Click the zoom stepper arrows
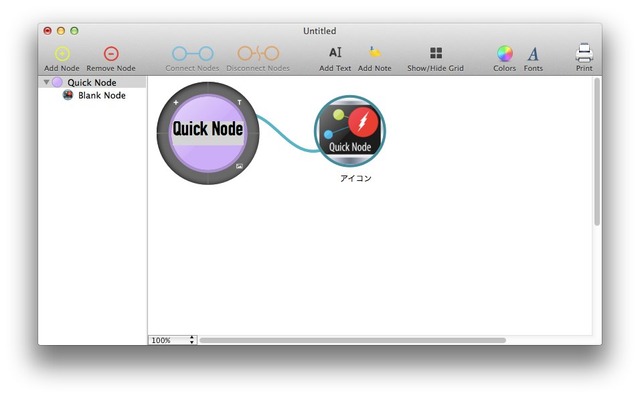 click(x=192, y=340)
